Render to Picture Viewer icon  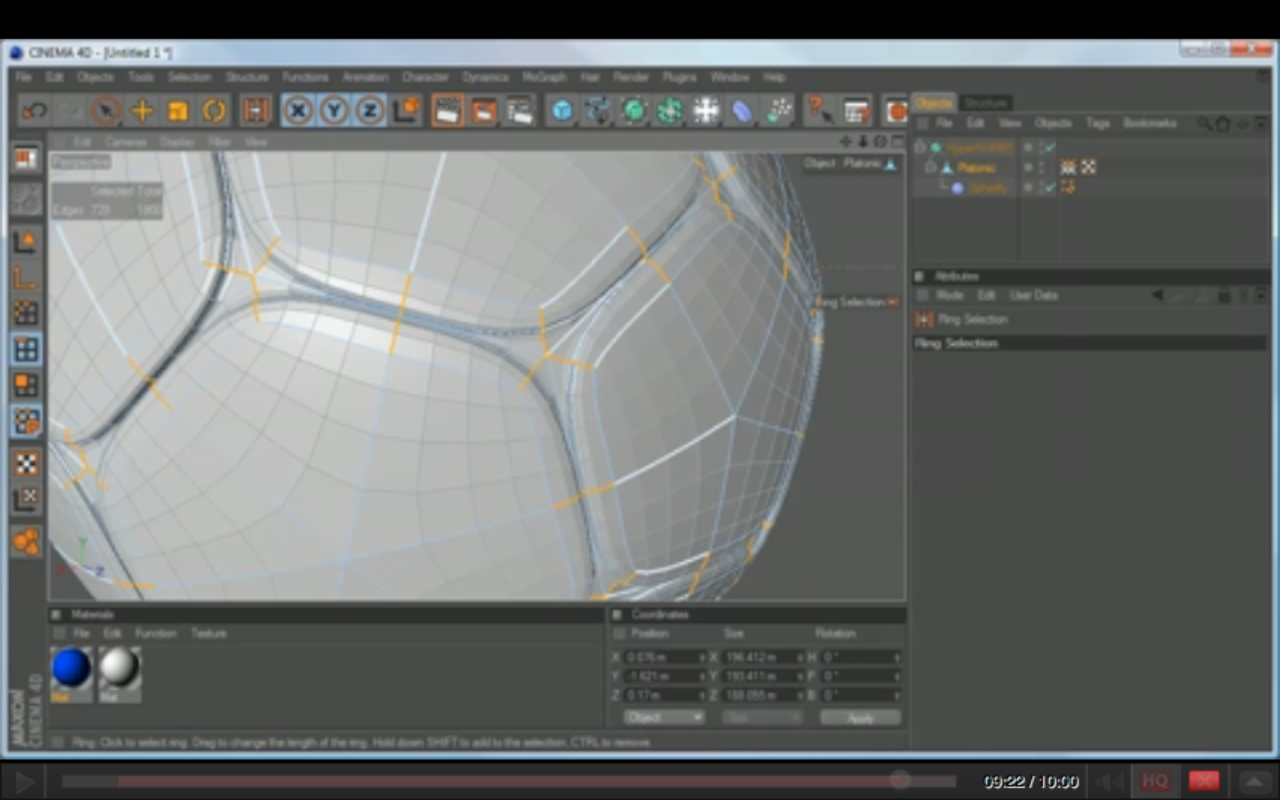pyautogui.click(x=484, y=111)
